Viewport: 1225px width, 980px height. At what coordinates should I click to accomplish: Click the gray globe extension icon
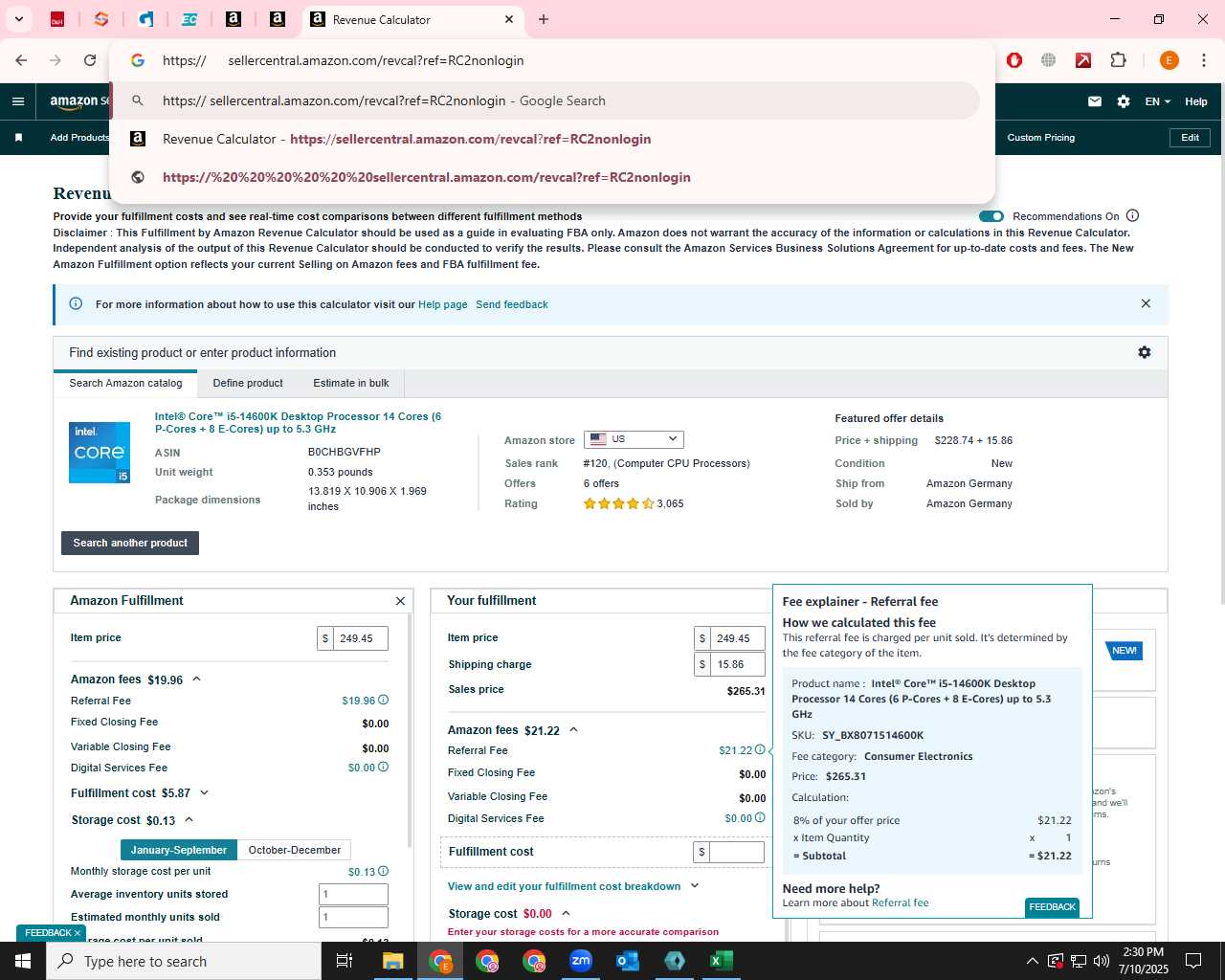coord(1049,60)
